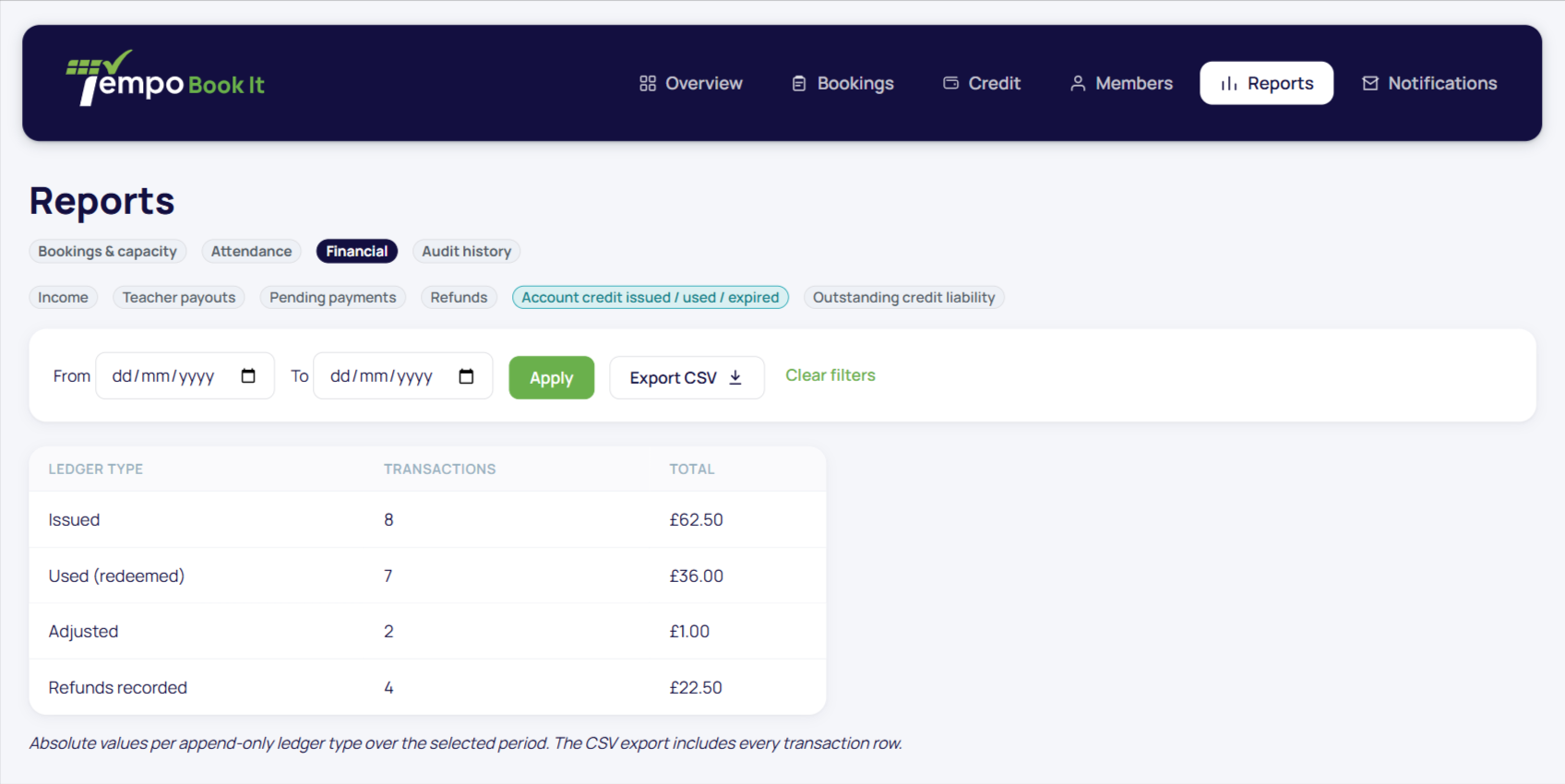
Task: Click the Credit card icon
Action: coord(950,83)
